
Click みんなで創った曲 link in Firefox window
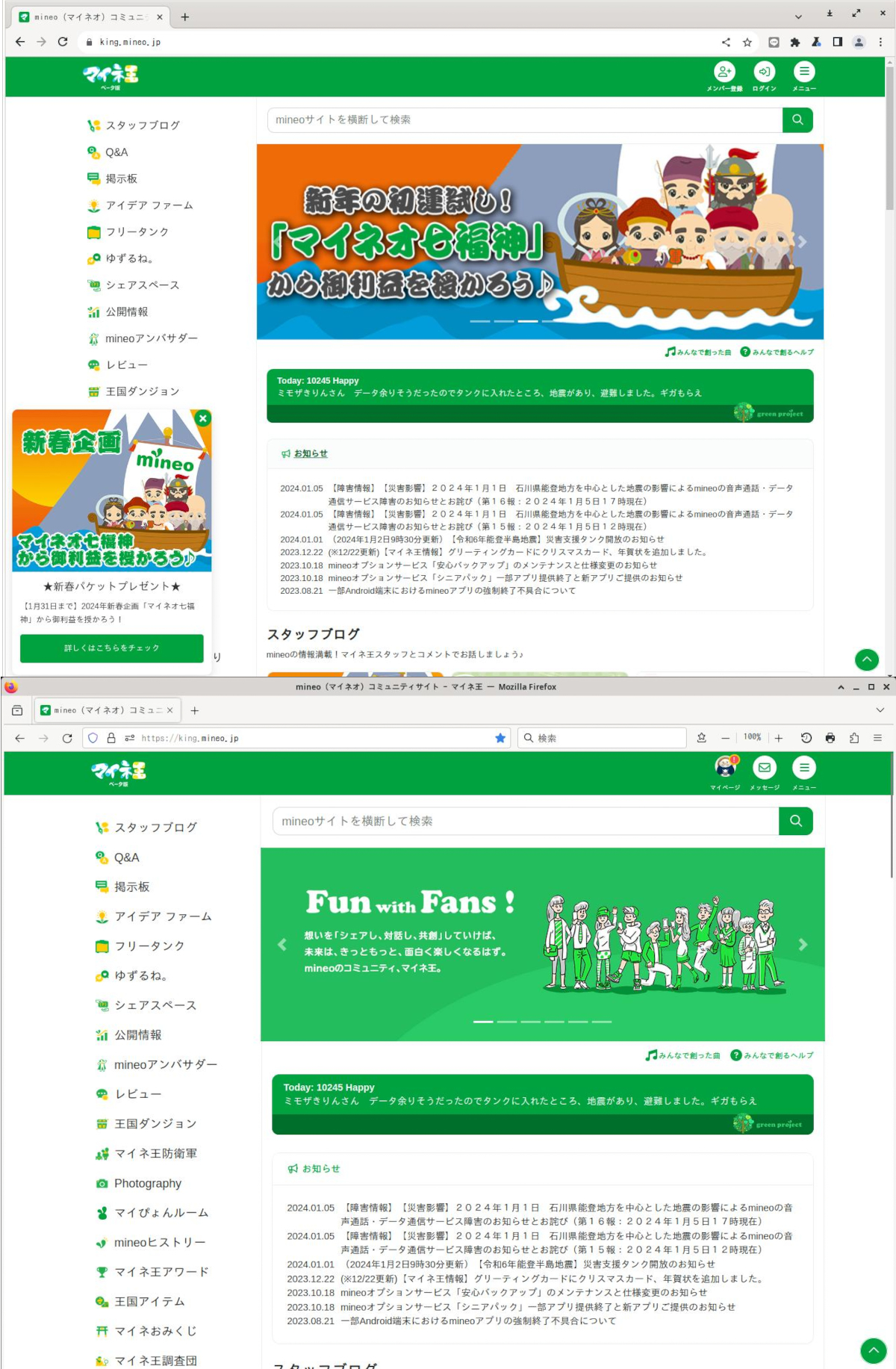(683, 1055)
